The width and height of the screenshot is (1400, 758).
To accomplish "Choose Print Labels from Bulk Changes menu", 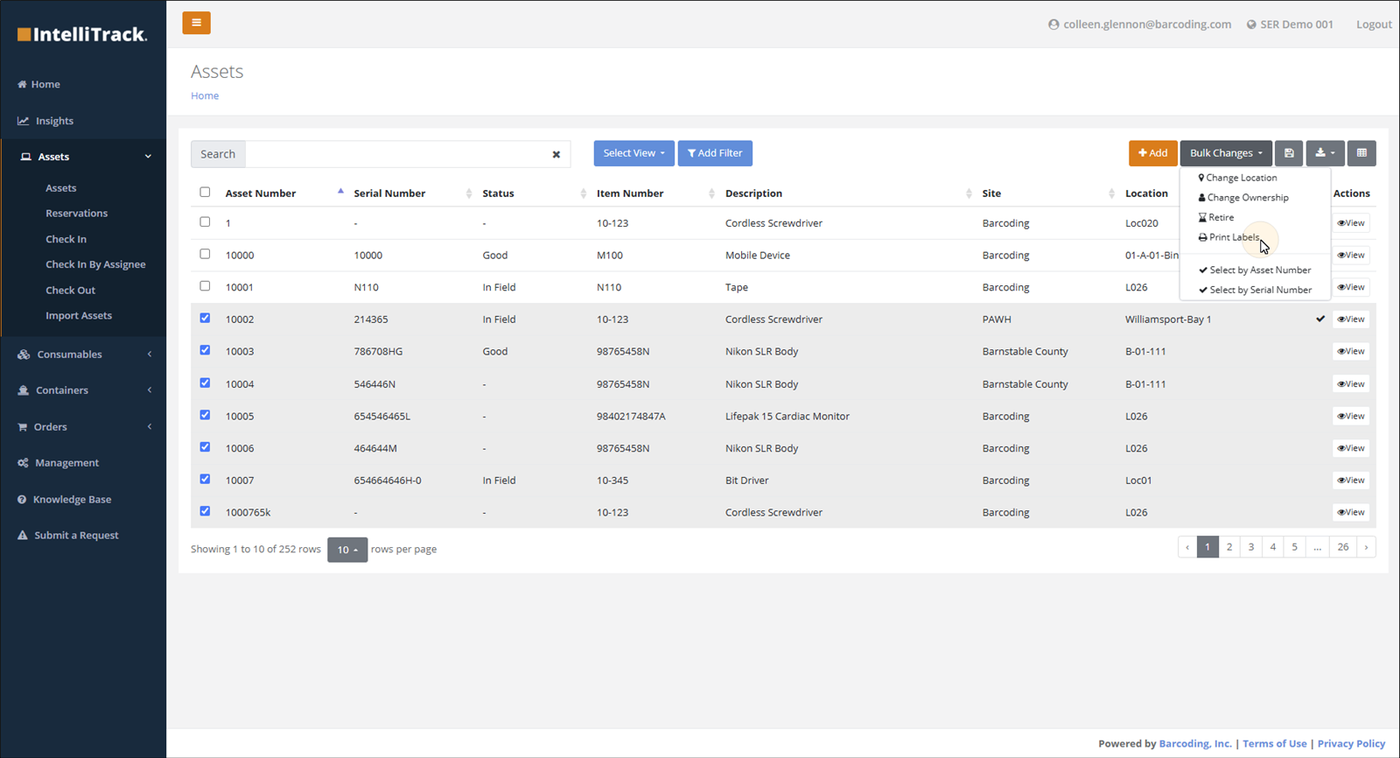I will tap(1229, 237).
